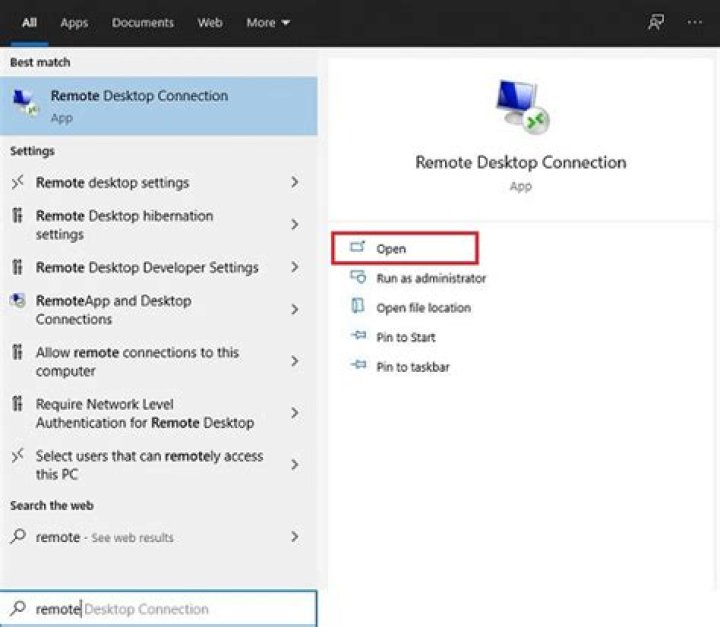The image size is (720, 627).
Task: Switch to the Apps tab
Action: point(74,23)
